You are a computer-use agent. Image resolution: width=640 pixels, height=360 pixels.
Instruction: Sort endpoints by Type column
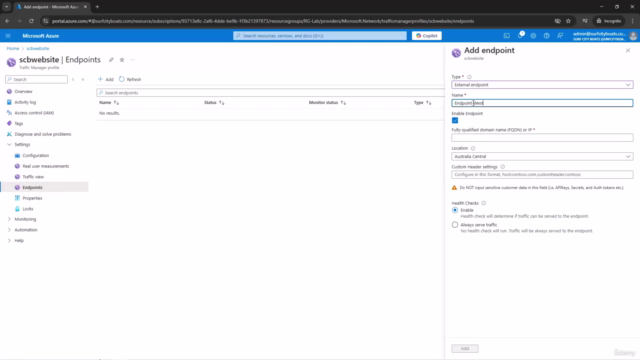click(422, 102)
